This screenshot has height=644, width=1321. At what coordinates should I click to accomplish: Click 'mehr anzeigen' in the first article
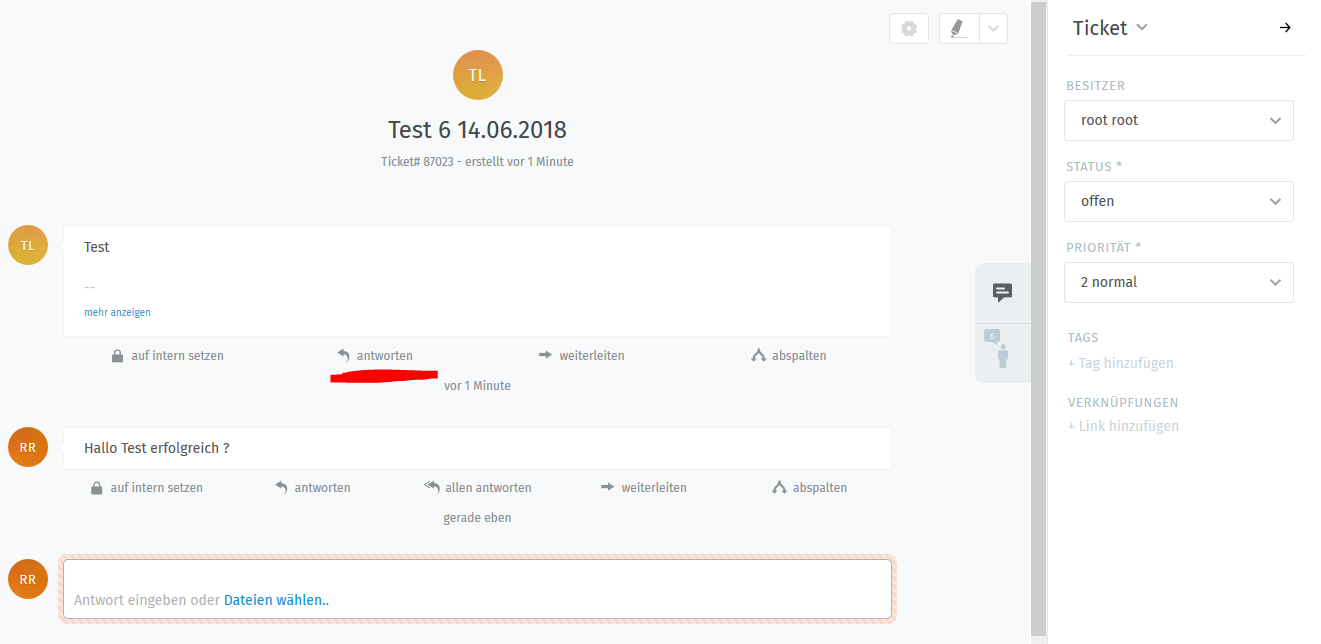pyautogui.click(x=117, y=312)
